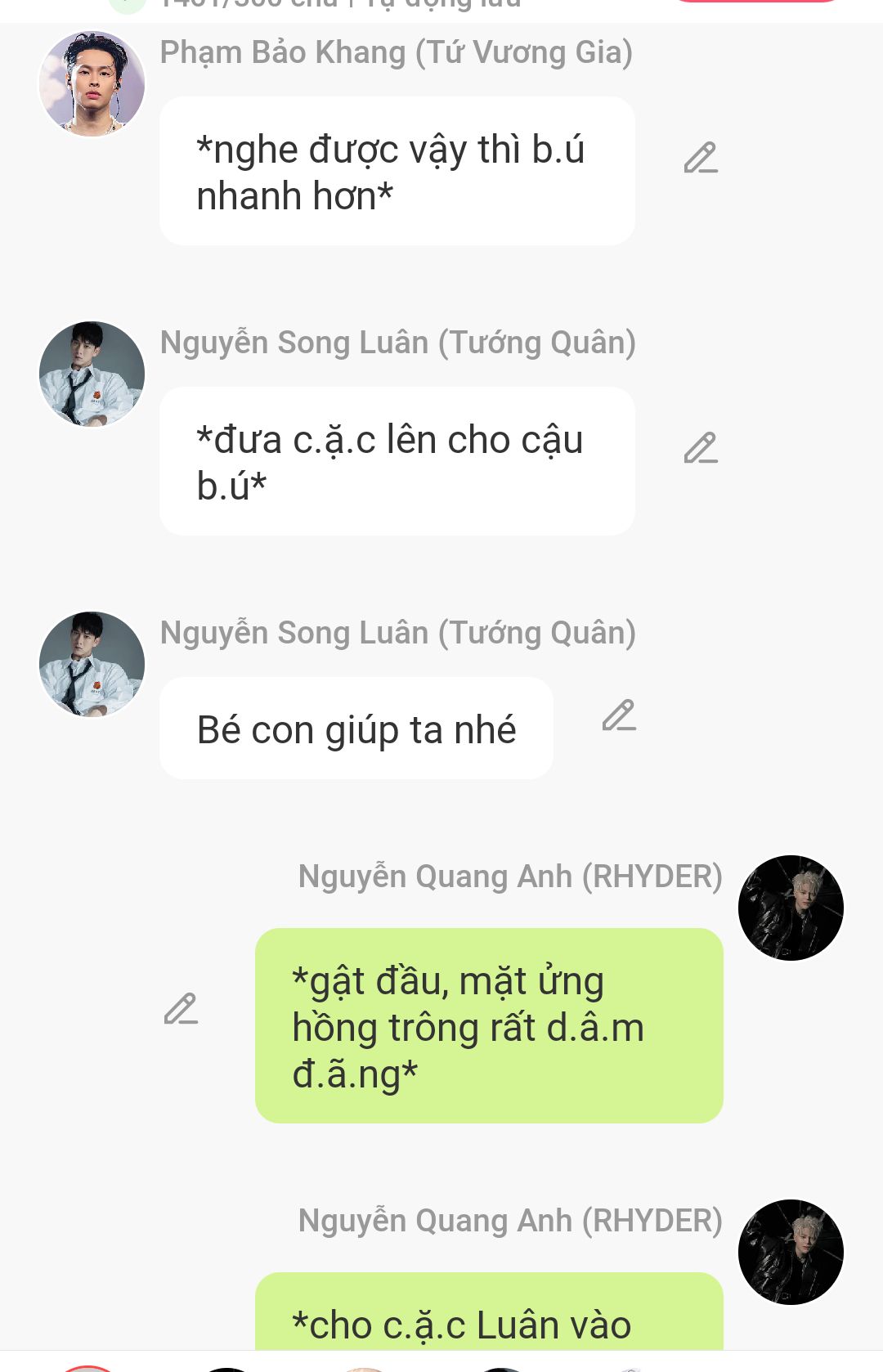This screenshot has width=883, height=1372.
Task: Tap Song Luân's avatar beside "Bé con giúp ta nhé"
Action: point(92,664)
